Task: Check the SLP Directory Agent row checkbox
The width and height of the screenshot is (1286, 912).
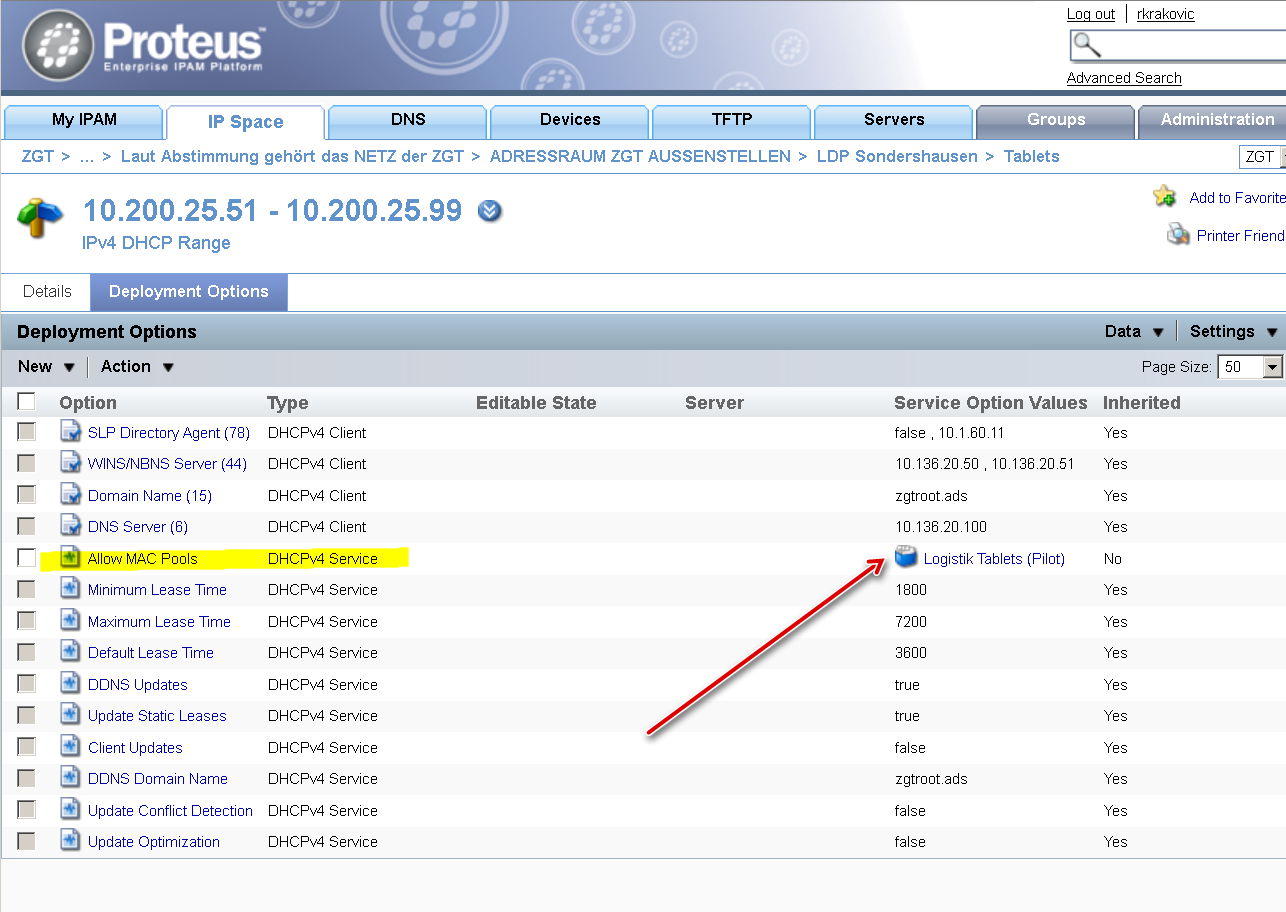Action: [x=26, y=432]
